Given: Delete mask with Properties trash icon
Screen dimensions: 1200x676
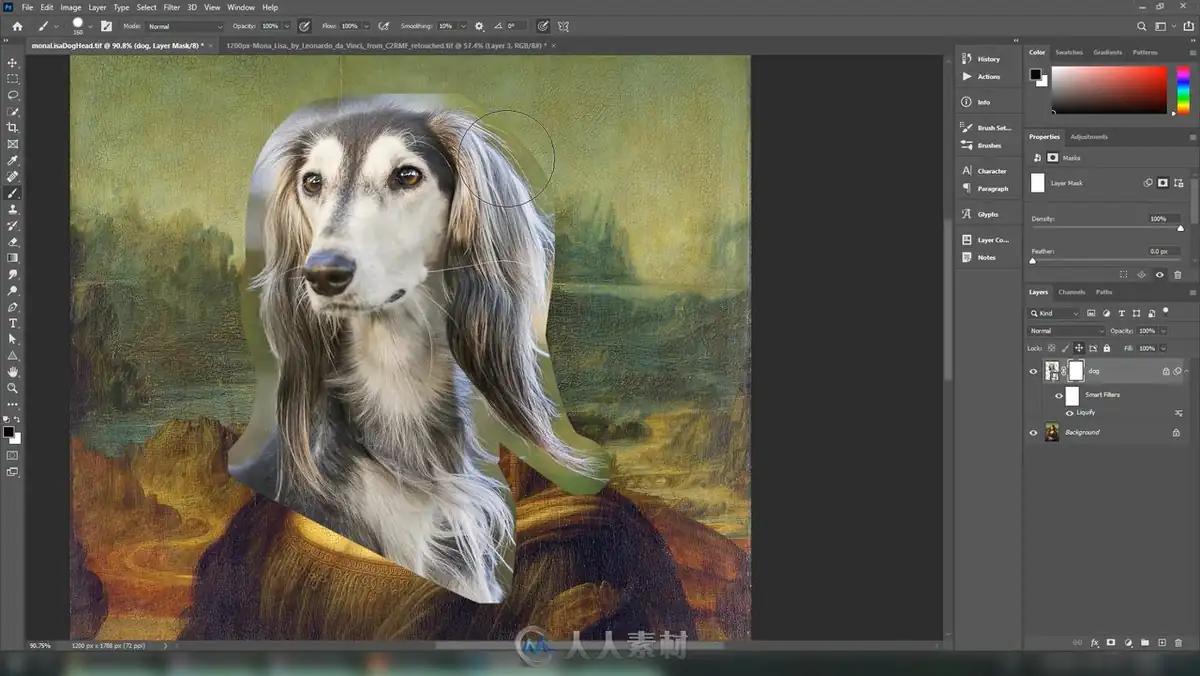Looking at the screenshot, I should pyautogui.click(x=1178, y=275).
